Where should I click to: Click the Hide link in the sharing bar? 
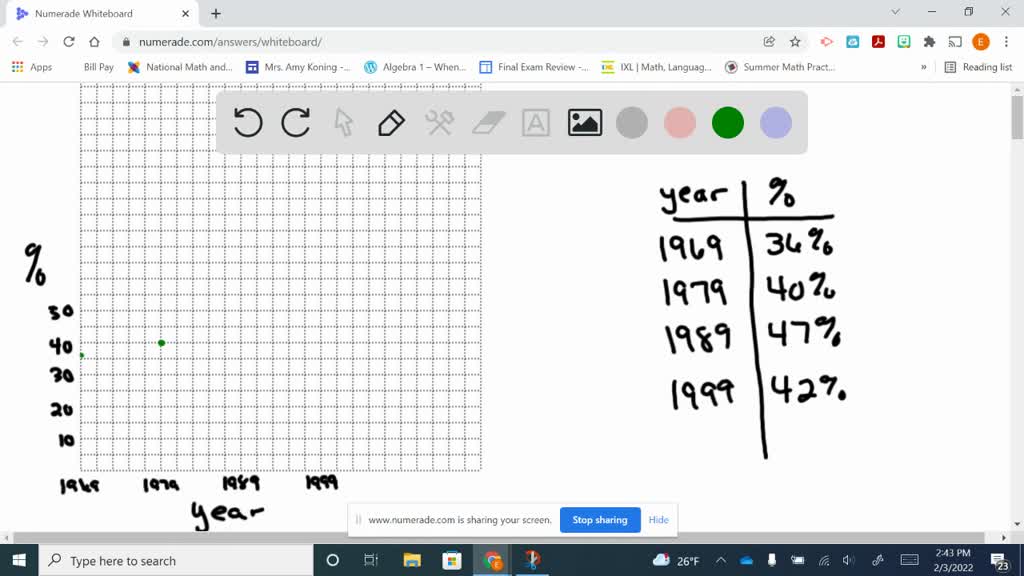(x=658, y=520)
